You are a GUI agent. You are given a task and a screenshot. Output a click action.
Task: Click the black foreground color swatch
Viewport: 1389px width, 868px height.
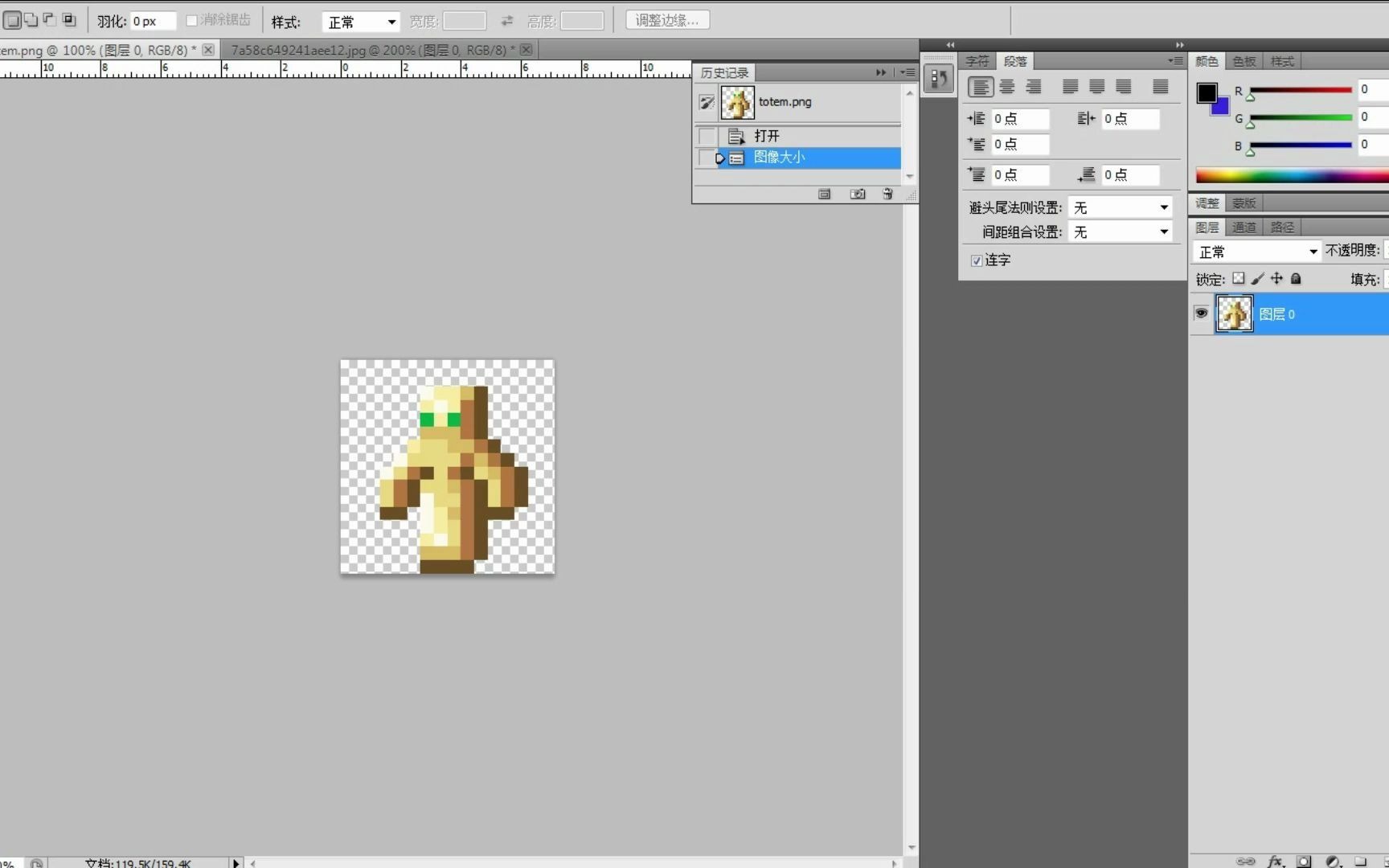click(1207, 93)
